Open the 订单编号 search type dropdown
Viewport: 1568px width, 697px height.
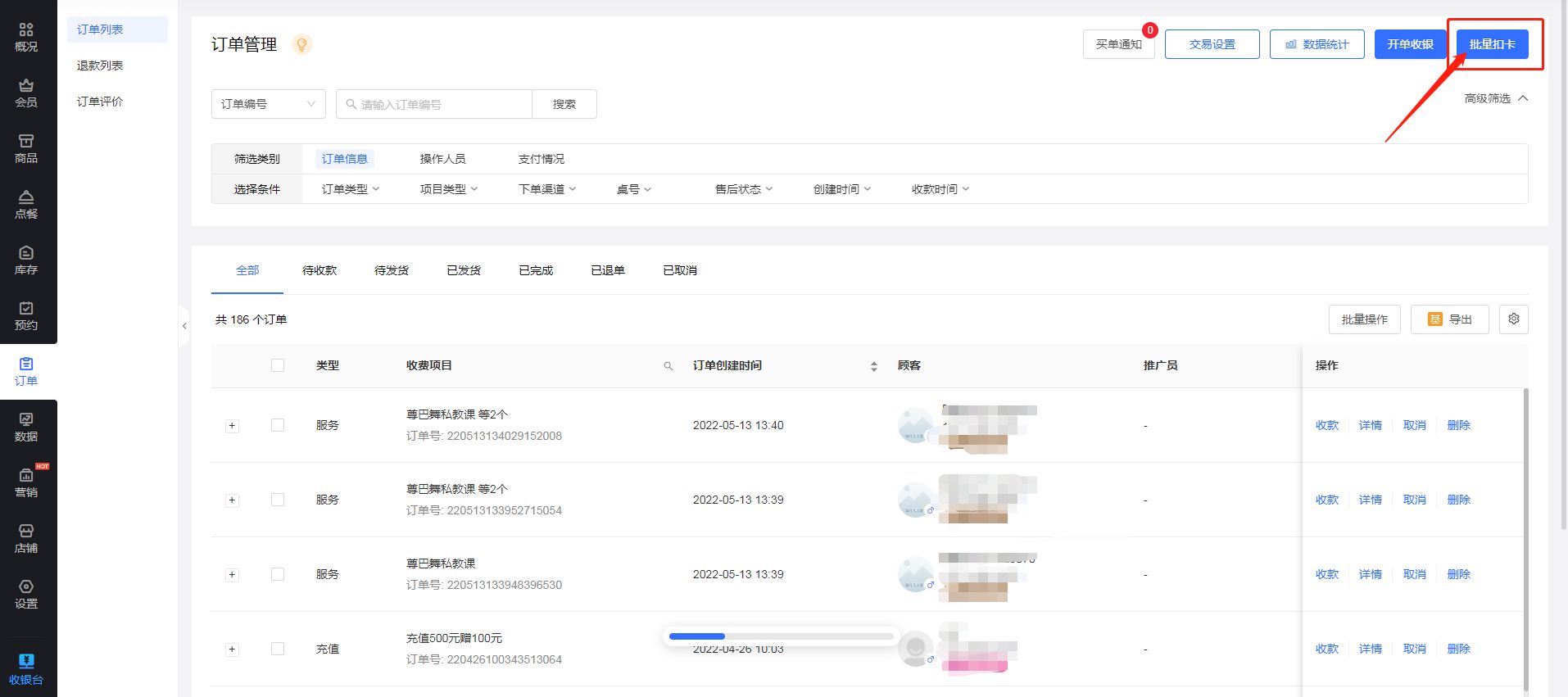pyautogui.click(x=269, y=104)
